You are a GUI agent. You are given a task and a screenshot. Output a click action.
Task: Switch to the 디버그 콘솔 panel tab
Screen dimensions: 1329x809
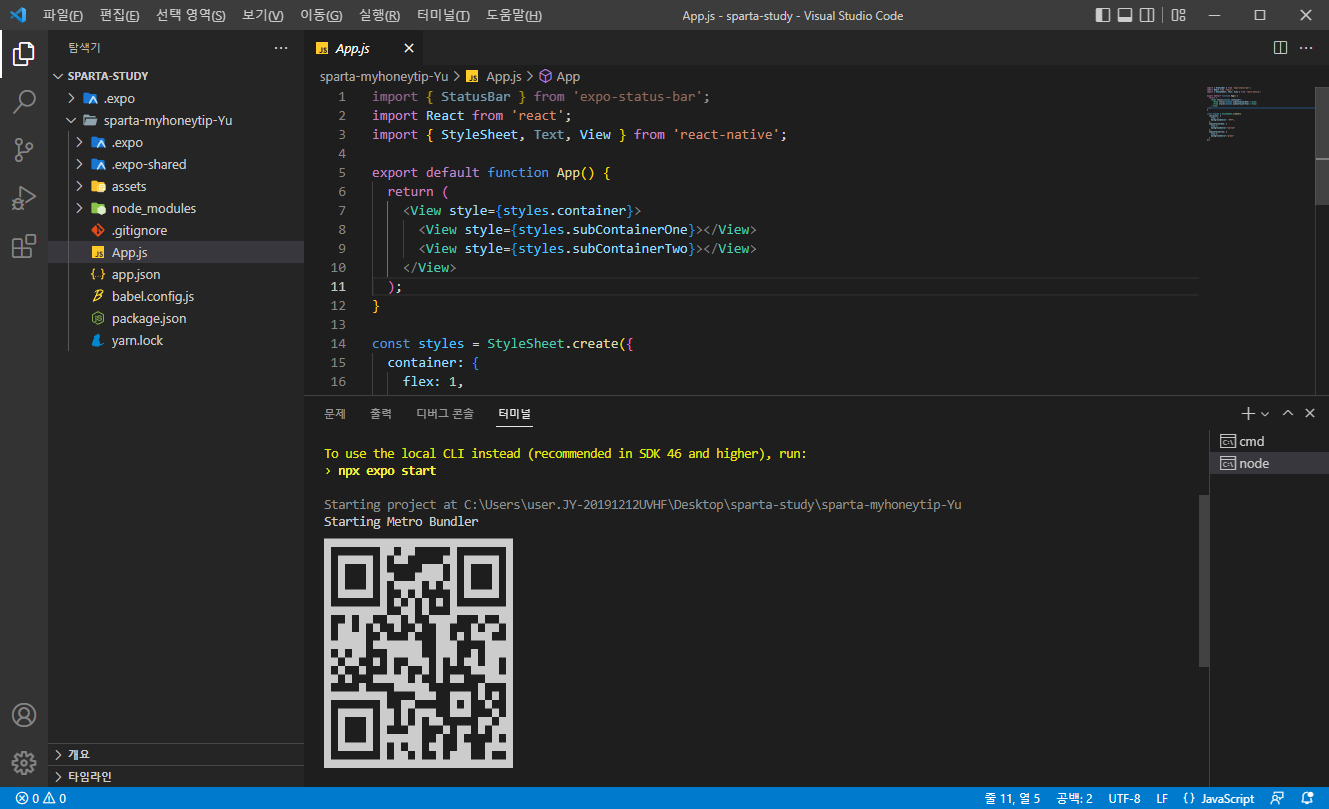tap(445, 413)
